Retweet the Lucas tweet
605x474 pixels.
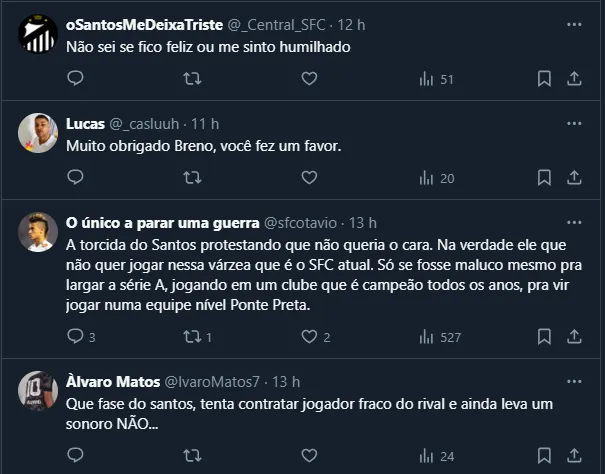(x=193, y=177)
